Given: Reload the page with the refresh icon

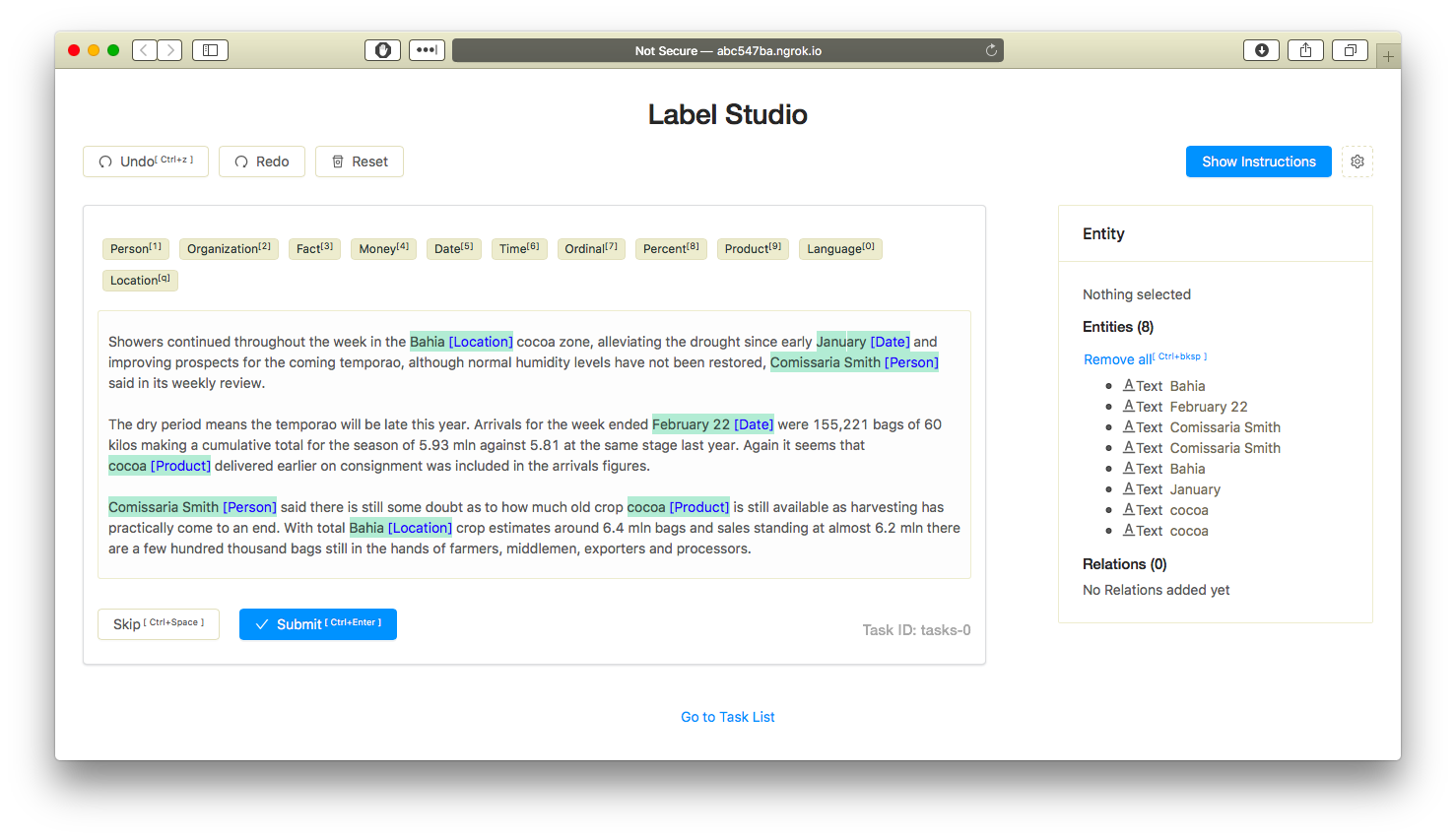Looking at the screenshot, I should (x=991, y=50).
